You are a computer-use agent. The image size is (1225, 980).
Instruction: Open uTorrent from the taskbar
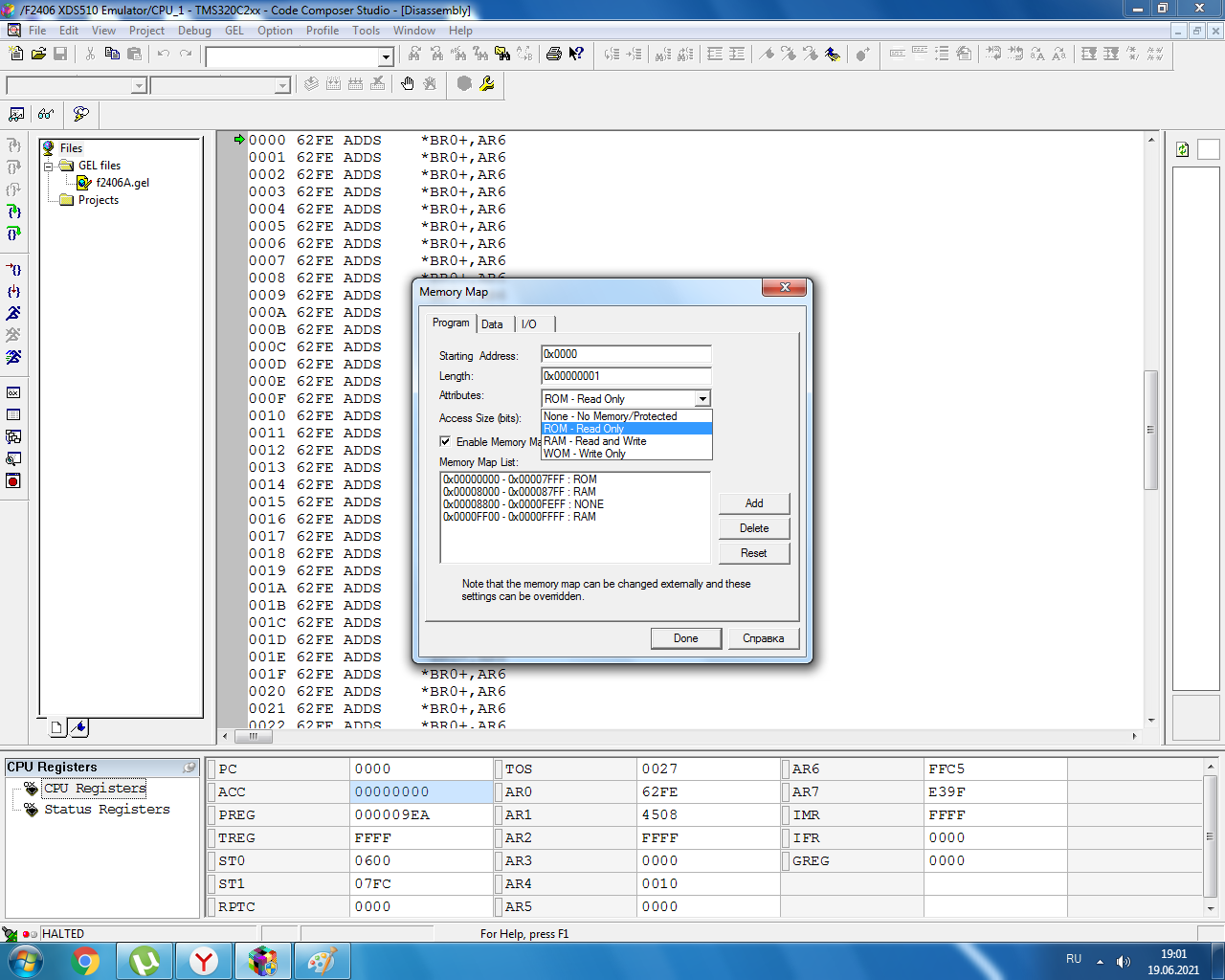tap(145, 961)
